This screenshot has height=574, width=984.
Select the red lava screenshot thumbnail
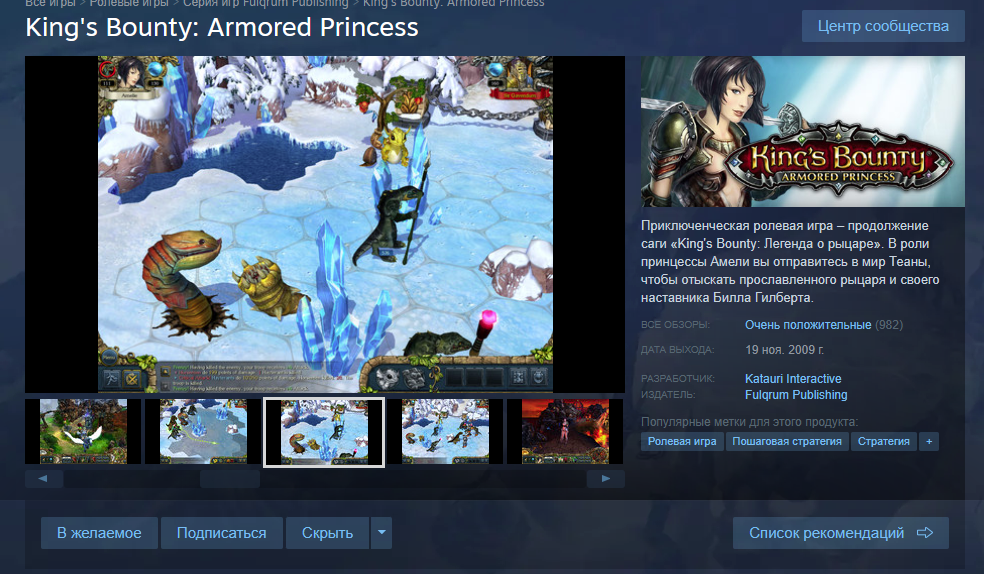565,432
